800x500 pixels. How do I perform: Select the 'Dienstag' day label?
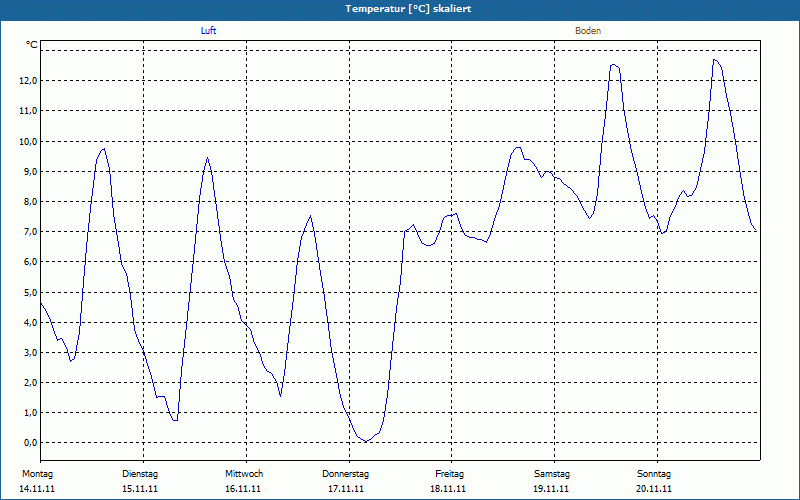pyautogui.click(x=140, y=474)
